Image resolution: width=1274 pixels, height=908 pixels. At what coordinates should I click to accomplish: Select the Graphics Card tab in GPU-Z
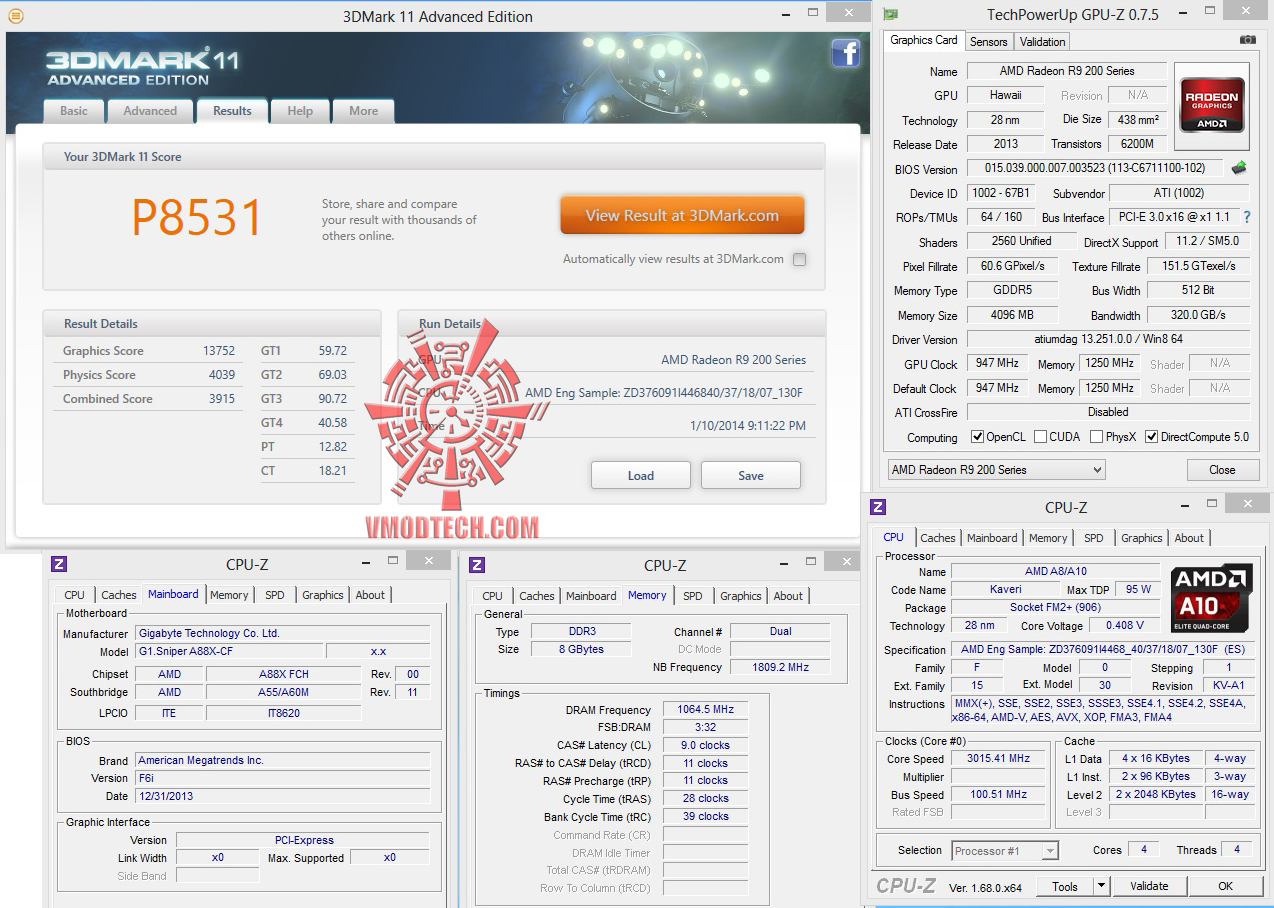924,40
